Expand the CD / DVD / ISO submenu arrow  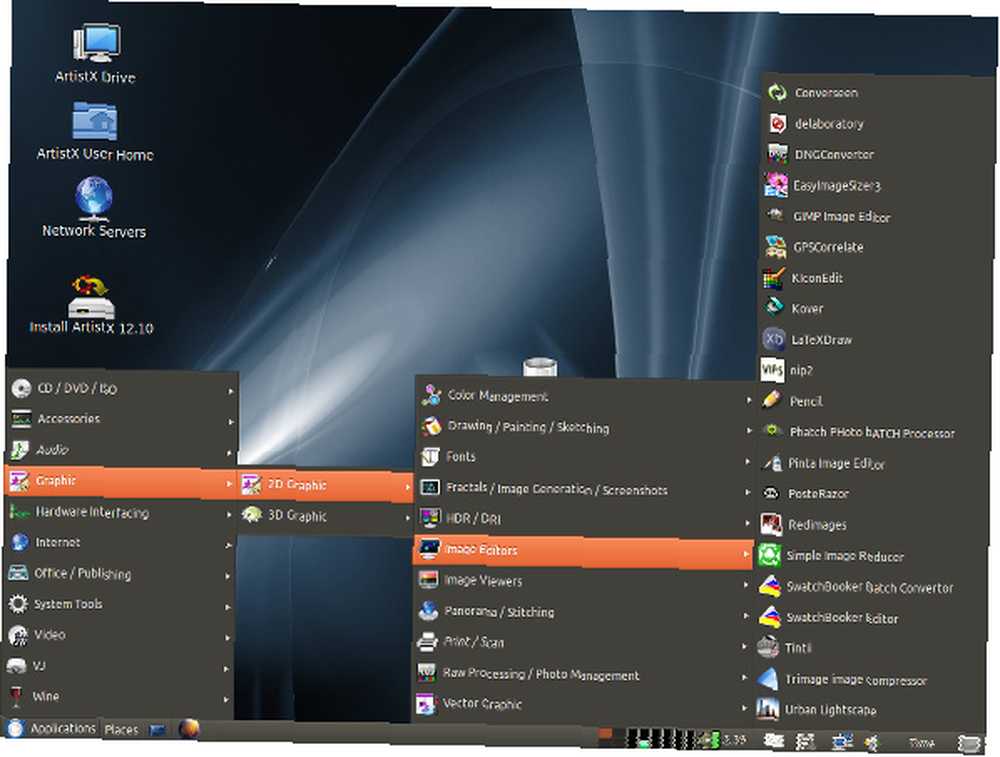pyautogui.click(x=231, y=390)
